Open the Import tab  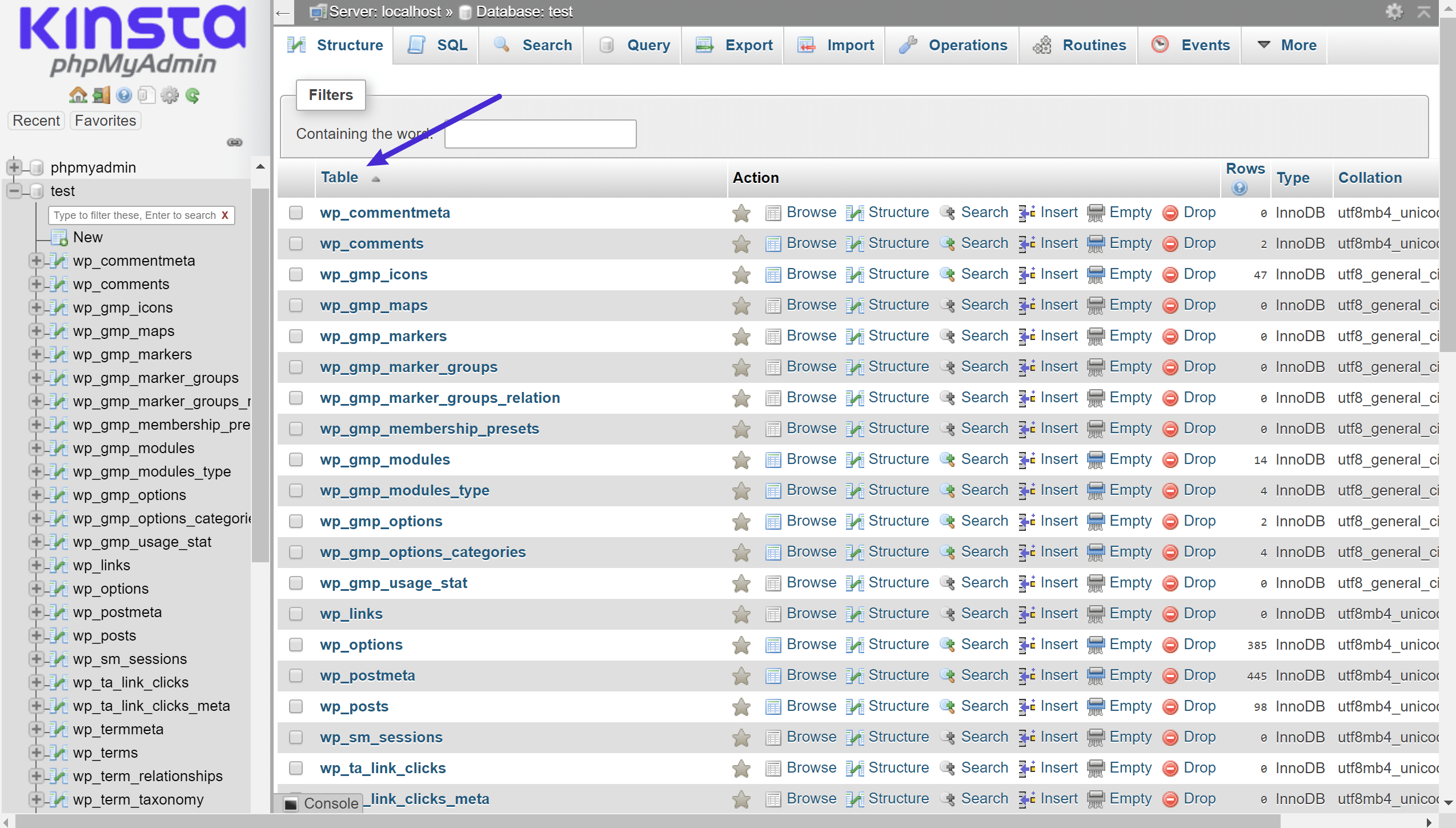[x=848, y=45]
